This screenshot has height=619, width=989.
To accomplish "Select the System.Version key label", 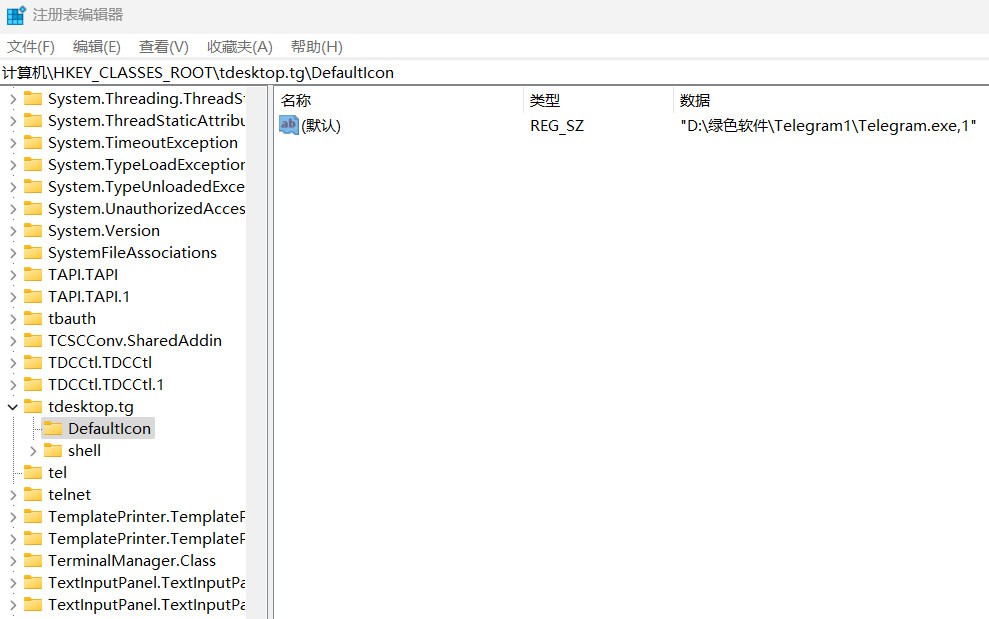I will (x=104, y=230).
